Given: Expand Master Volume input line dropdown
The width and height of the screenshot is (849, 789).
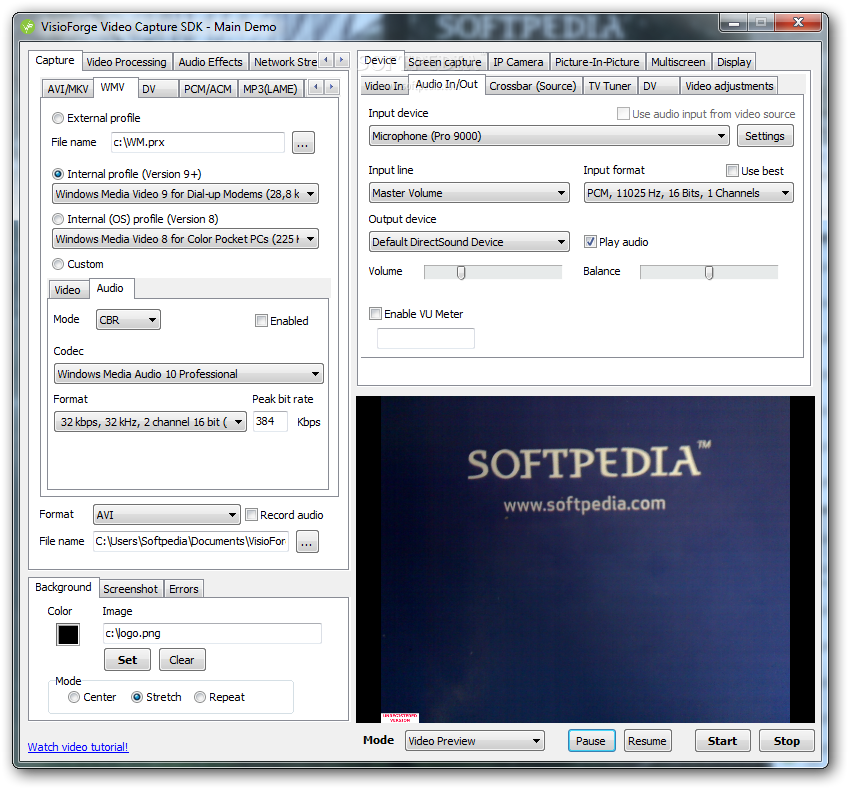Looking at the screenshot, I should [469, 193].
